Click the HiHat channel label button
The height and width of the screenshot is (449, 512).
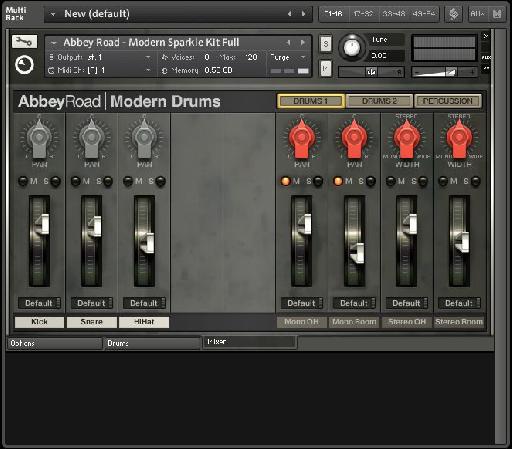tap(144, 322)
